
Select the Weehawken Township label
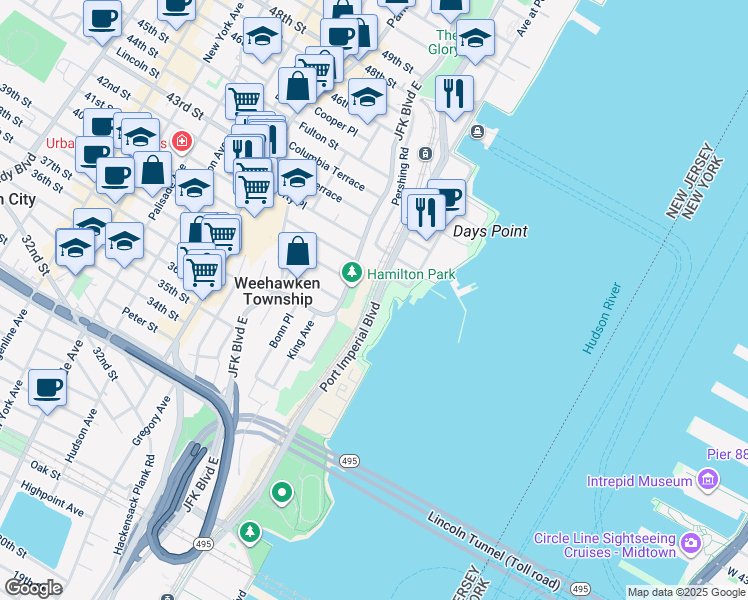click(x=277, y=291)
